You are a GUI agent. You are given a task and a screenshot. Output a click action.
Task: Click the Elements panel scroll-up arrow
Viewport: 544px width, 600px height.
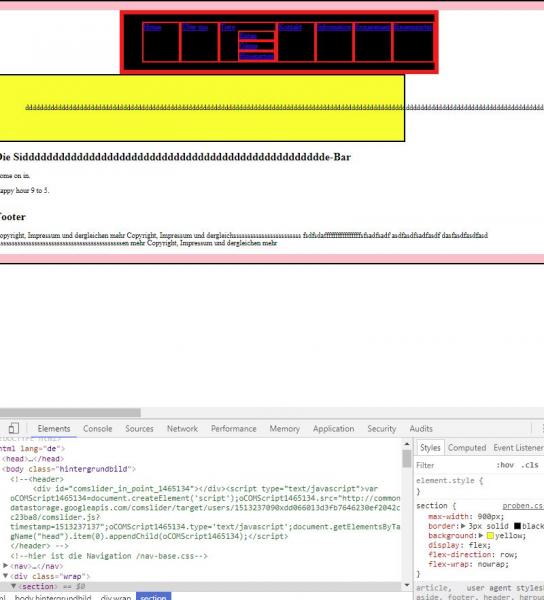(407, 444)
